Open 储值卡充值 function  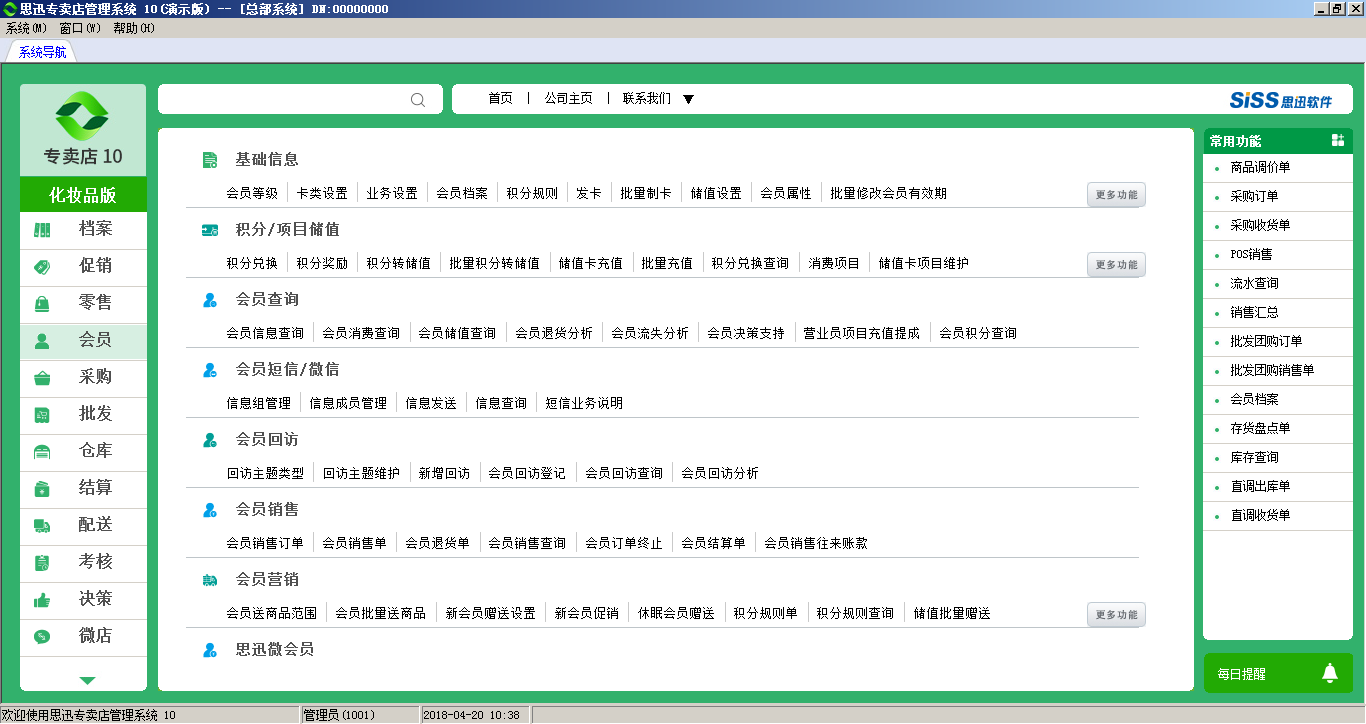tap(590, 263)
